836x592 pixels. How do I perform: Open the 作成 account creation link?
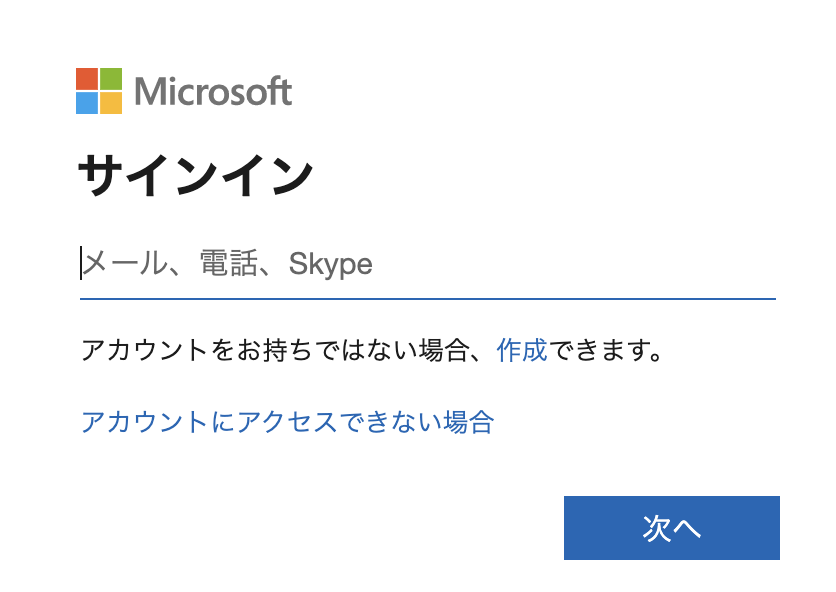click(522, 351)
